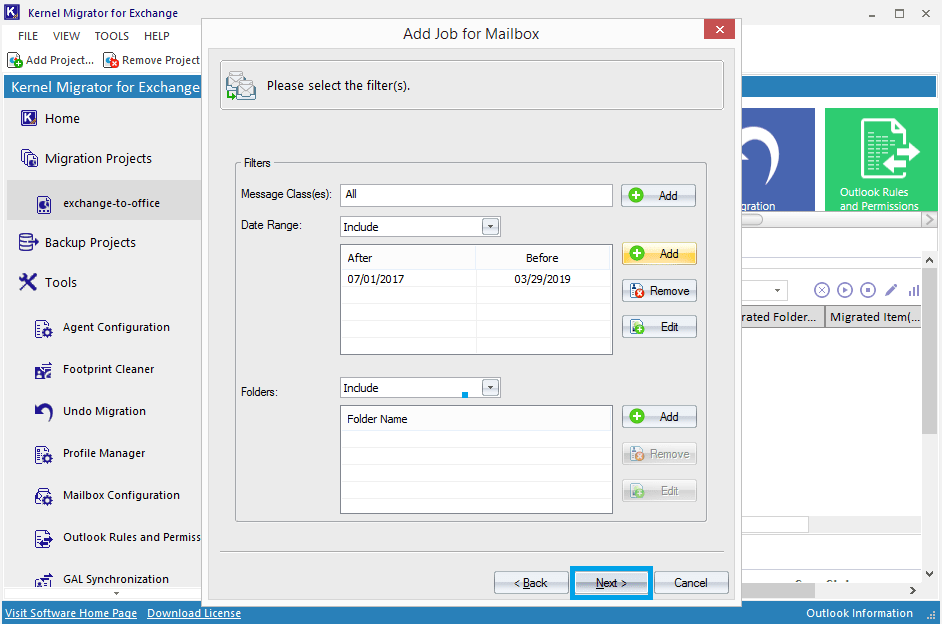Click the blue migration tile

pyautogui.click(x=778, y=160)
